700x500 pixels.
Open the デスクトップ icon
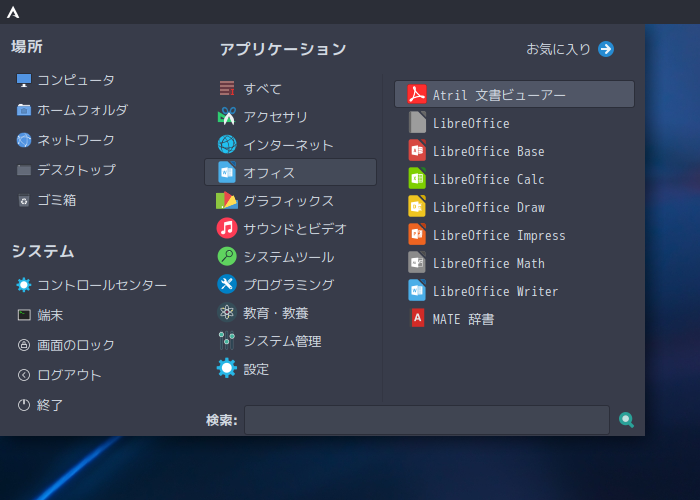click(24, 170)
